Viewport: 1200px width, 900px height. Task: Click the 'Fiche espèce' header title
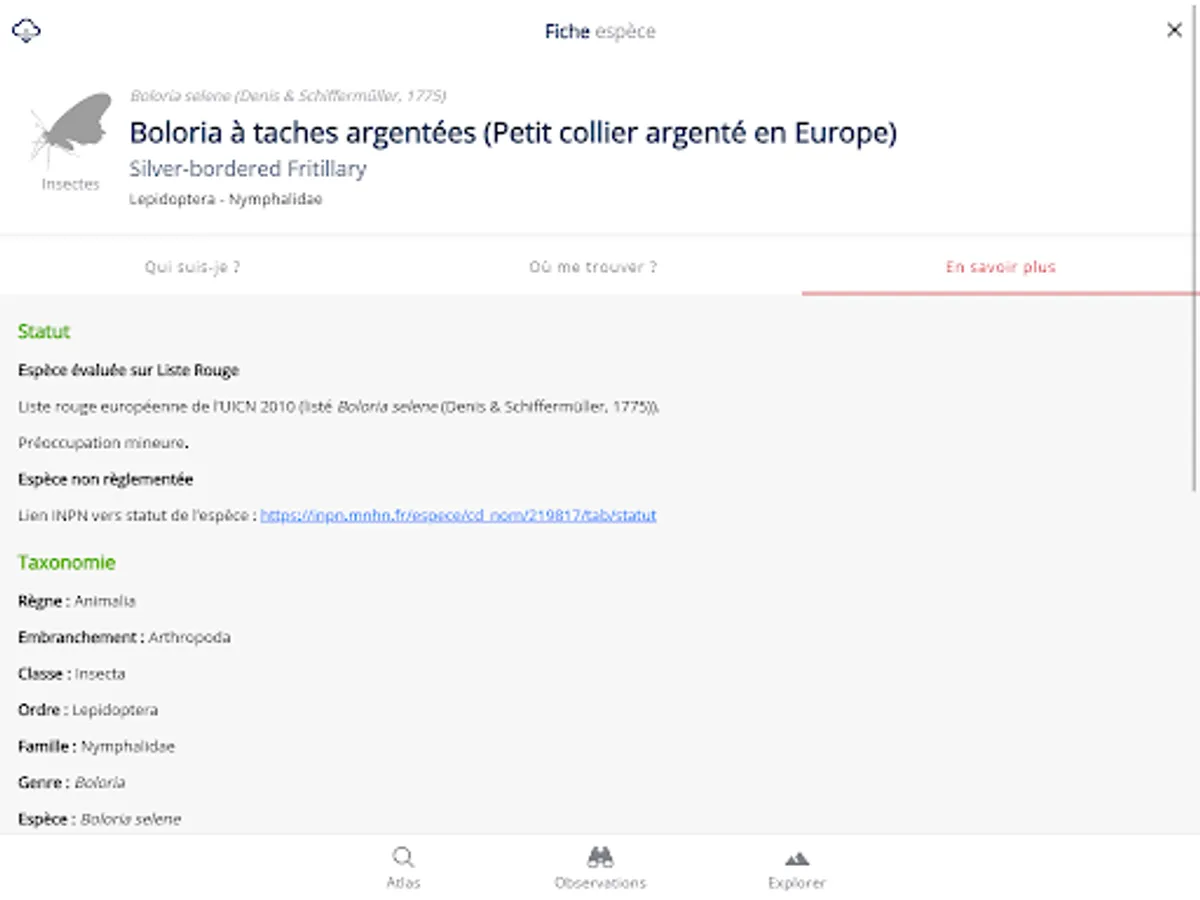tap(600, 31)
